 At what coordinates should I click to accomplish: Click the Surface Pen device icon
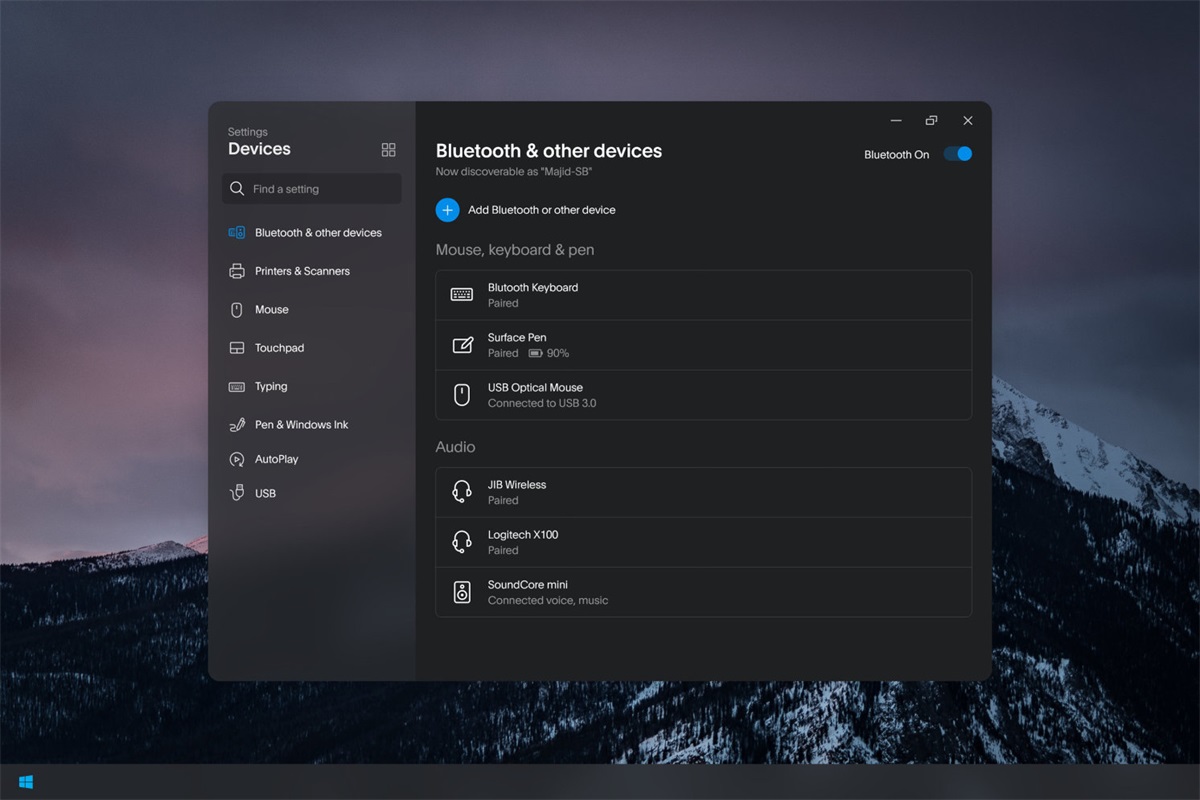pyautogui.click(x=462, y=345)
